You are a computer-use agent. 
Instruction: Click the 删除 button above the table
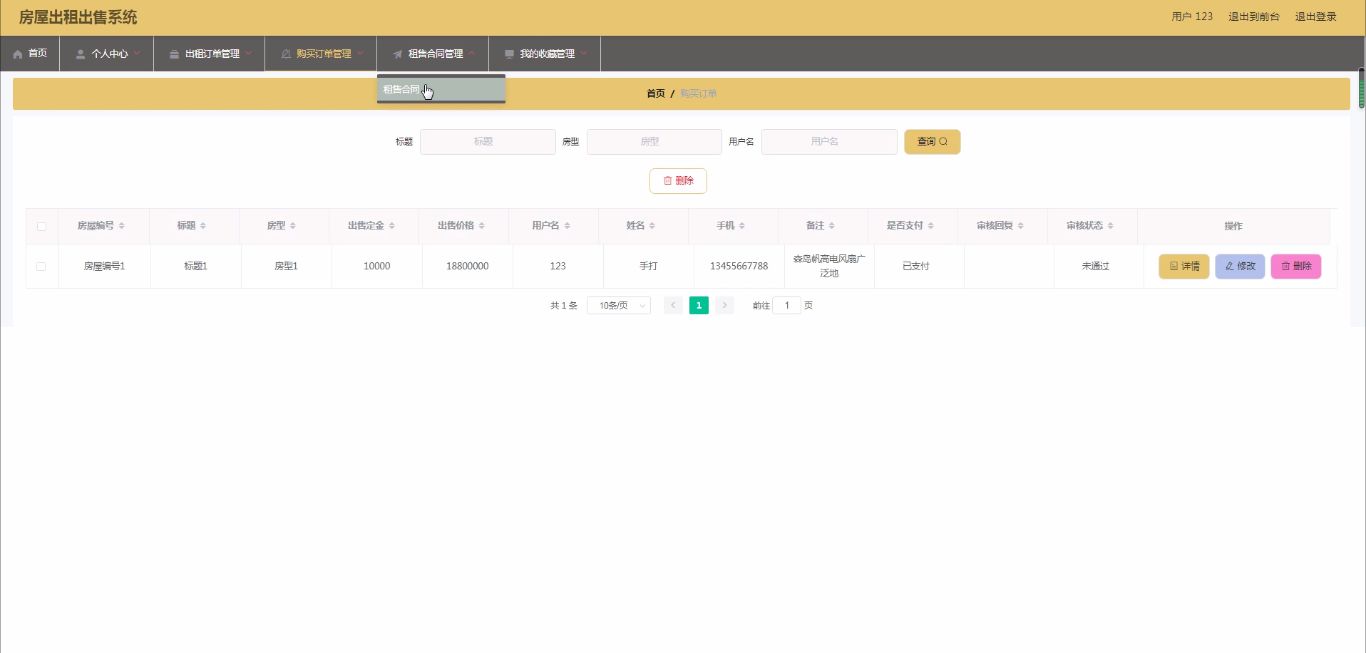tap(678, 181)
